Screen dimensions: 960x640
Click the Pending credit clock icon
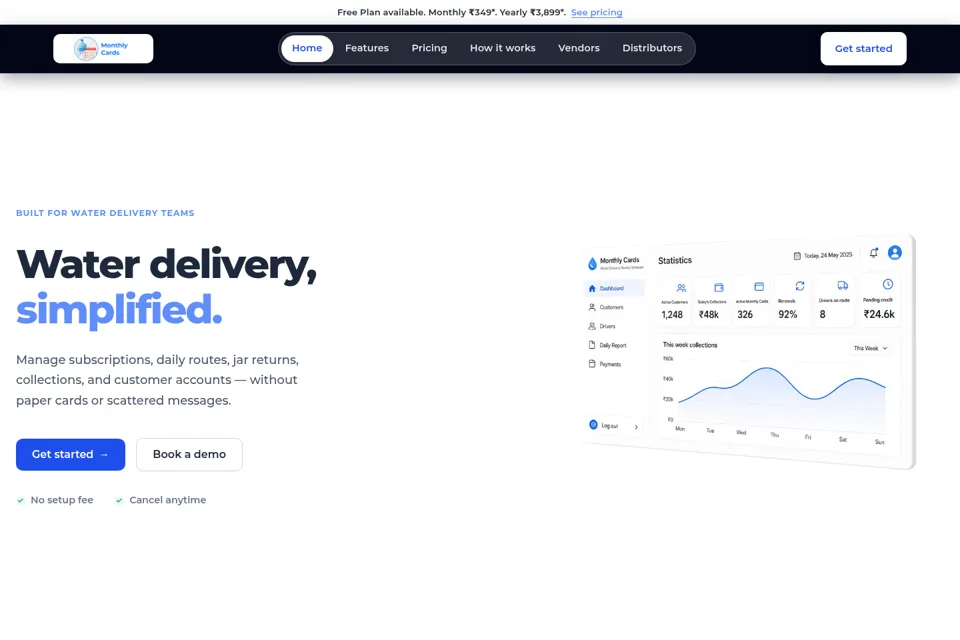[x=888, y=284]
